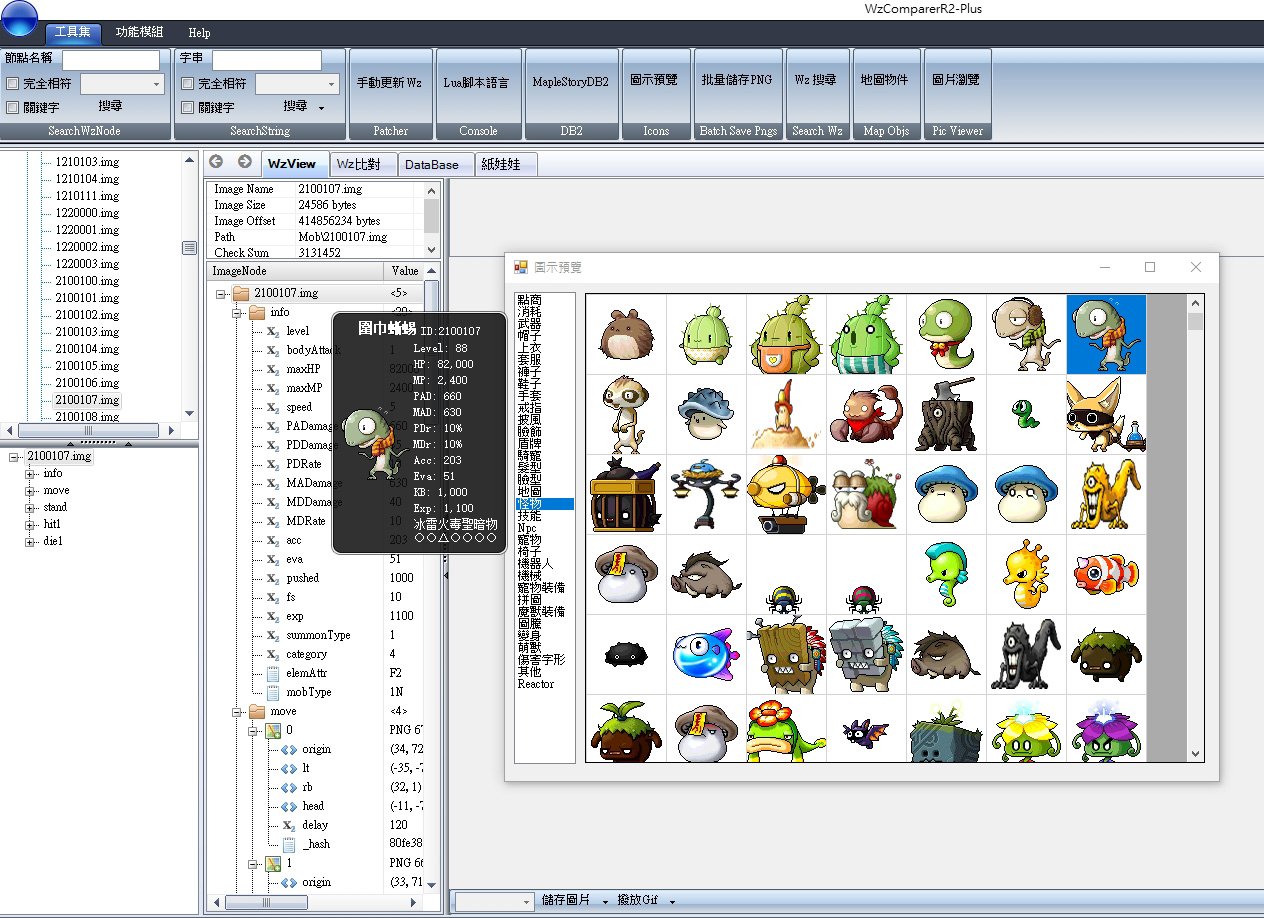Select the street lamp with bird nest thumbnail
The image size is (1264, 918).
pyautogui.click(x=706, y=494)
